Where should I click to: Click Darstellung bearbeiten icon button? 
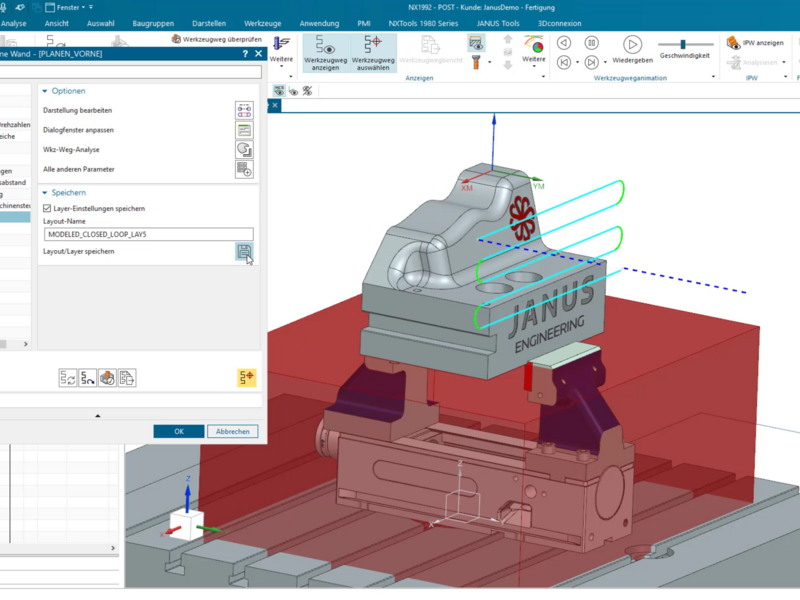[244, 110]
